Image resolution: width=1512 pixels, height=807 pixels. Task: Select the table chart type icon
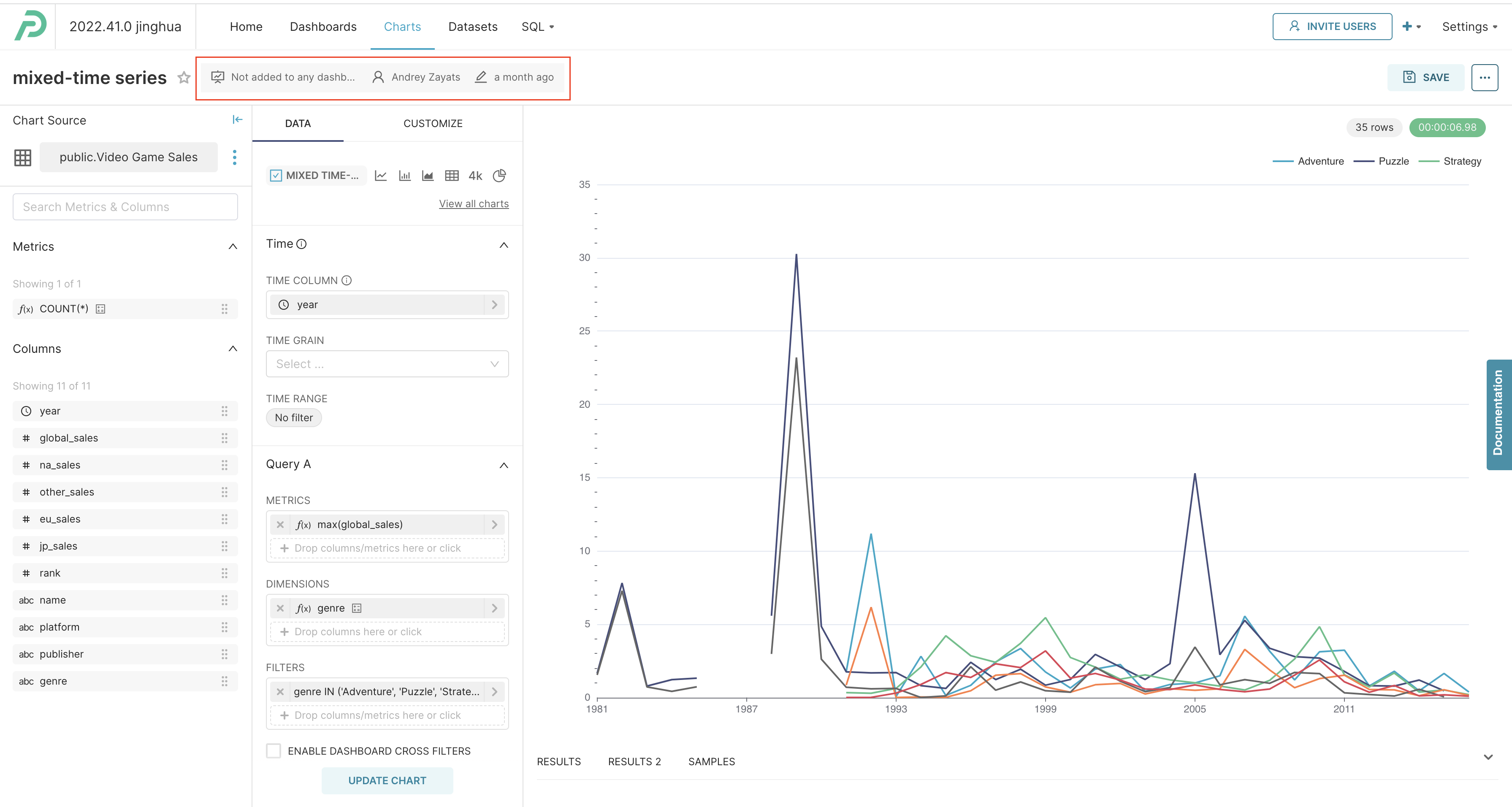[x=451, y=176]
